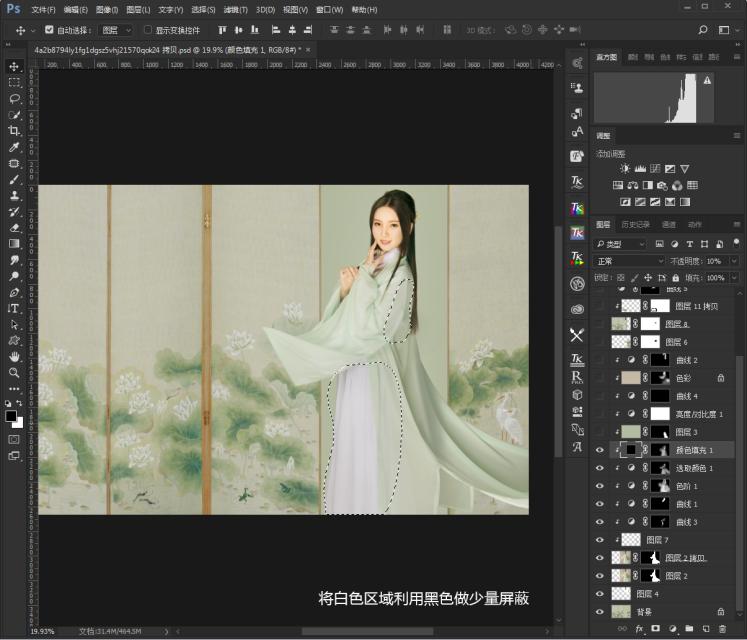The height and width of the screenshot is (640, 747).
Task: Select the Zoom tool
Action: (x=14, y=373)
